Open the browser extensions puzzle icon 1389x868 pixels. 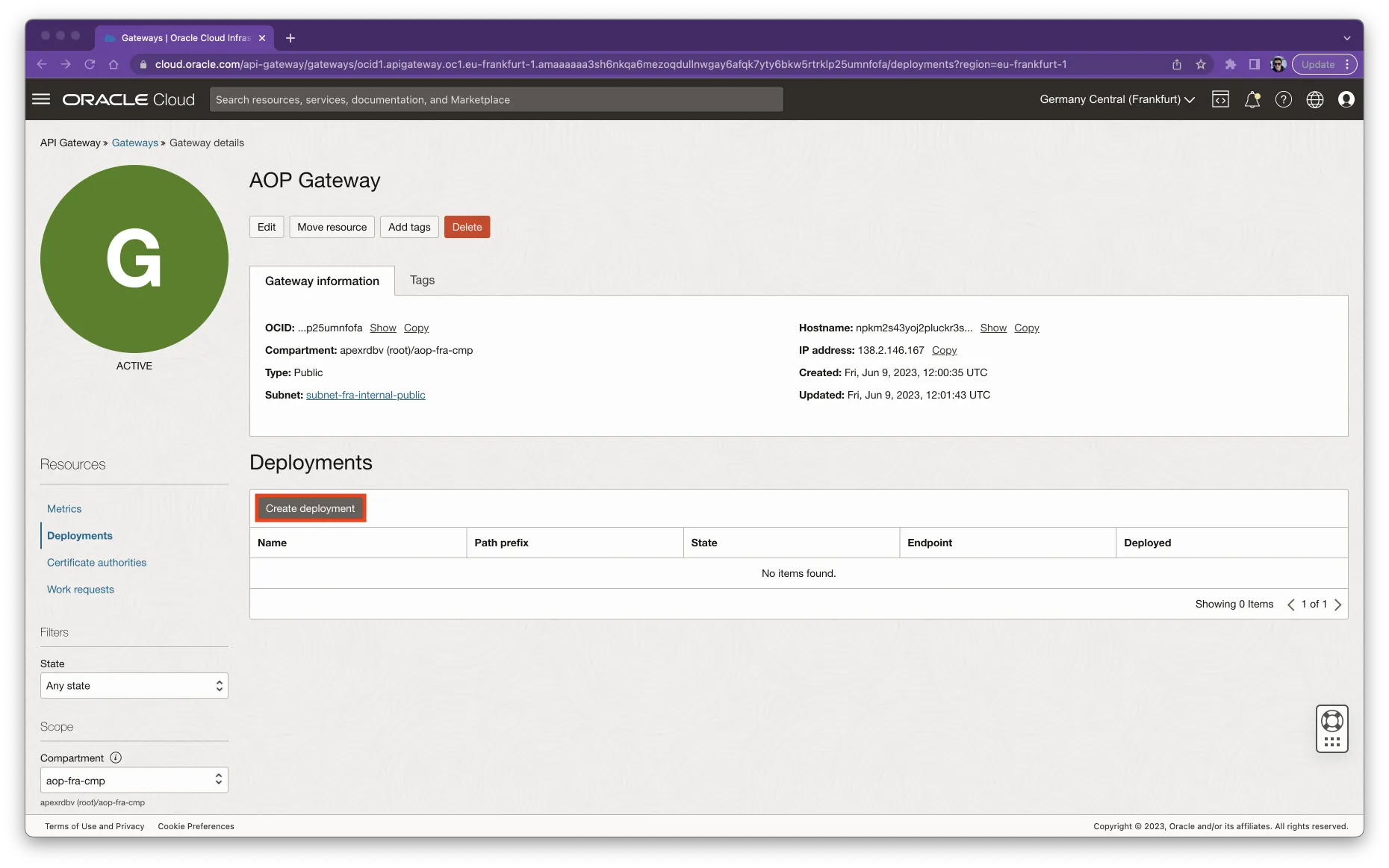coord(1231,64)
